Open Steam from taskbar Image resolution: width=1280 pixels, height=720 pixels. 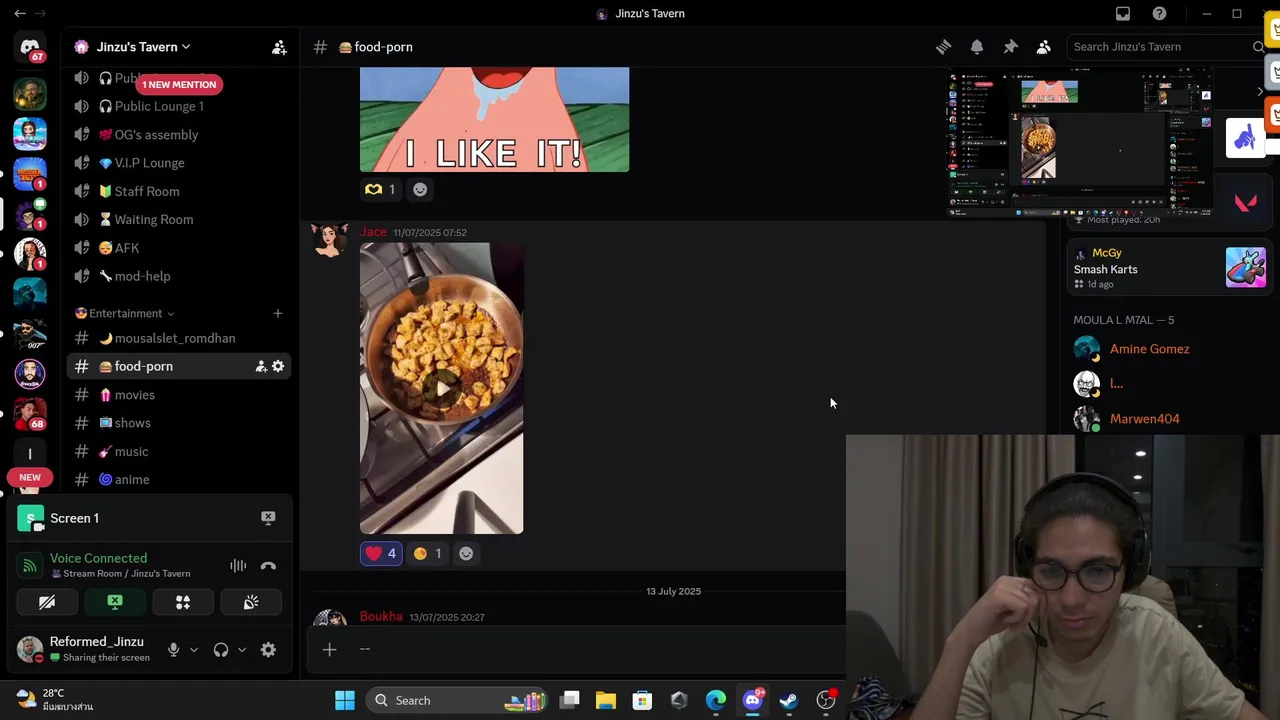click(x=789, y=700)
